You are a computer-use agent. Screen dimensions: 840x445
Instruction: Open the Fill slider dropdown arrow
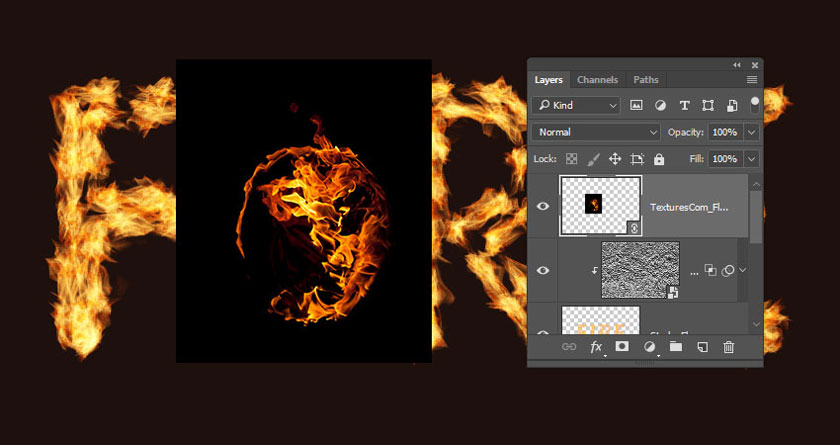pyautogui.click(x=752, y=159)
